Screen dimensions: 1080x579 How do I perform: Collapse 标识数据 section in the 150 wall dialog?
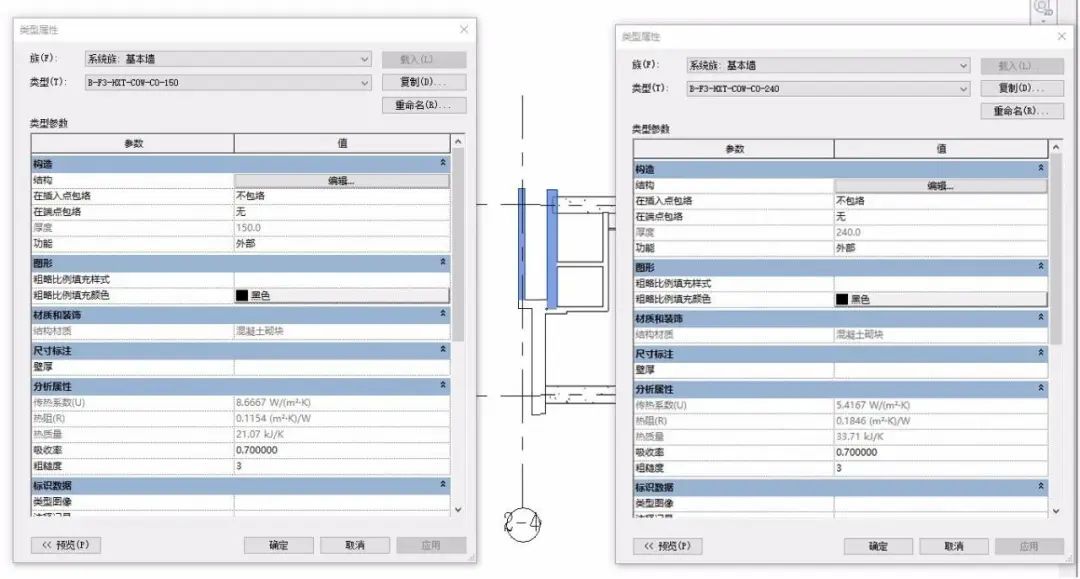(443, 485)
